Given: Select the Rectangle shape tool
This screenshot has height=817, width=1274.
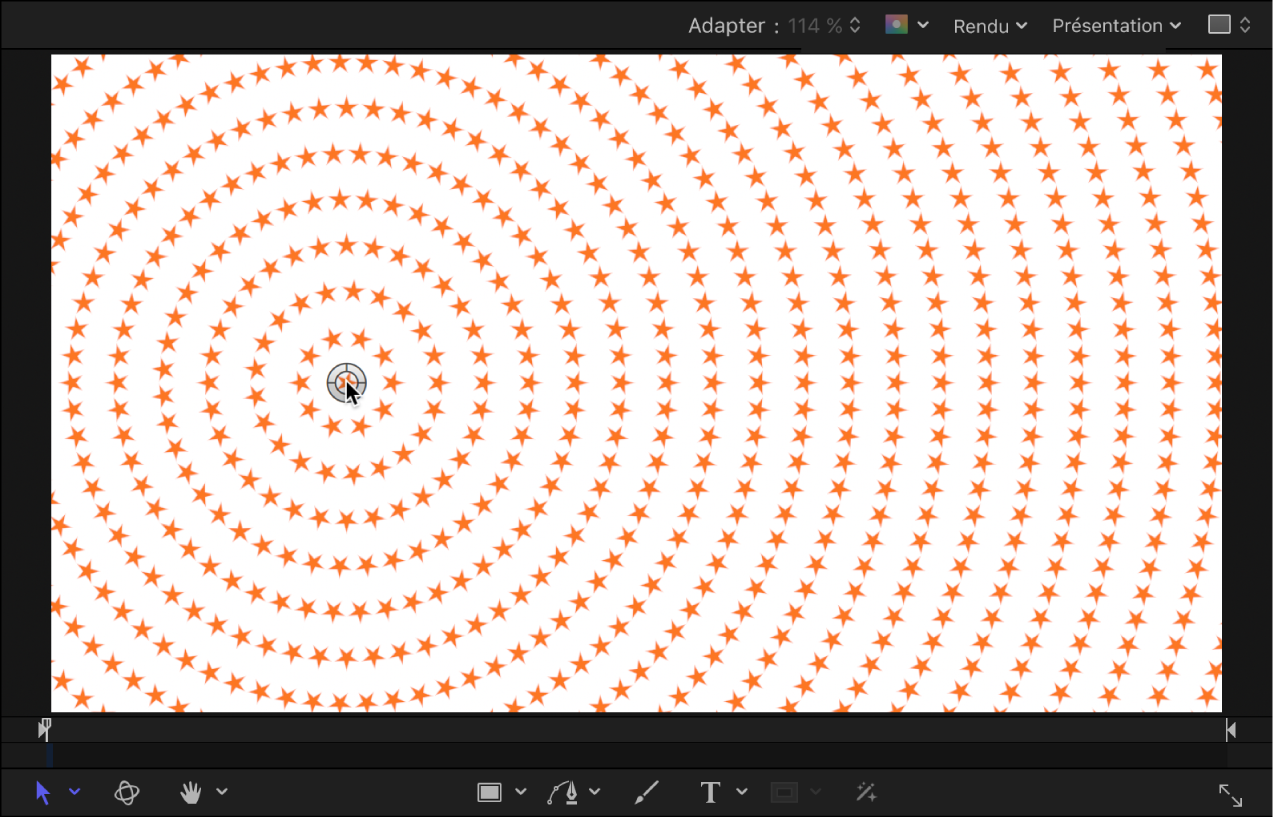Looking at the screenshot, I should 489,793.
